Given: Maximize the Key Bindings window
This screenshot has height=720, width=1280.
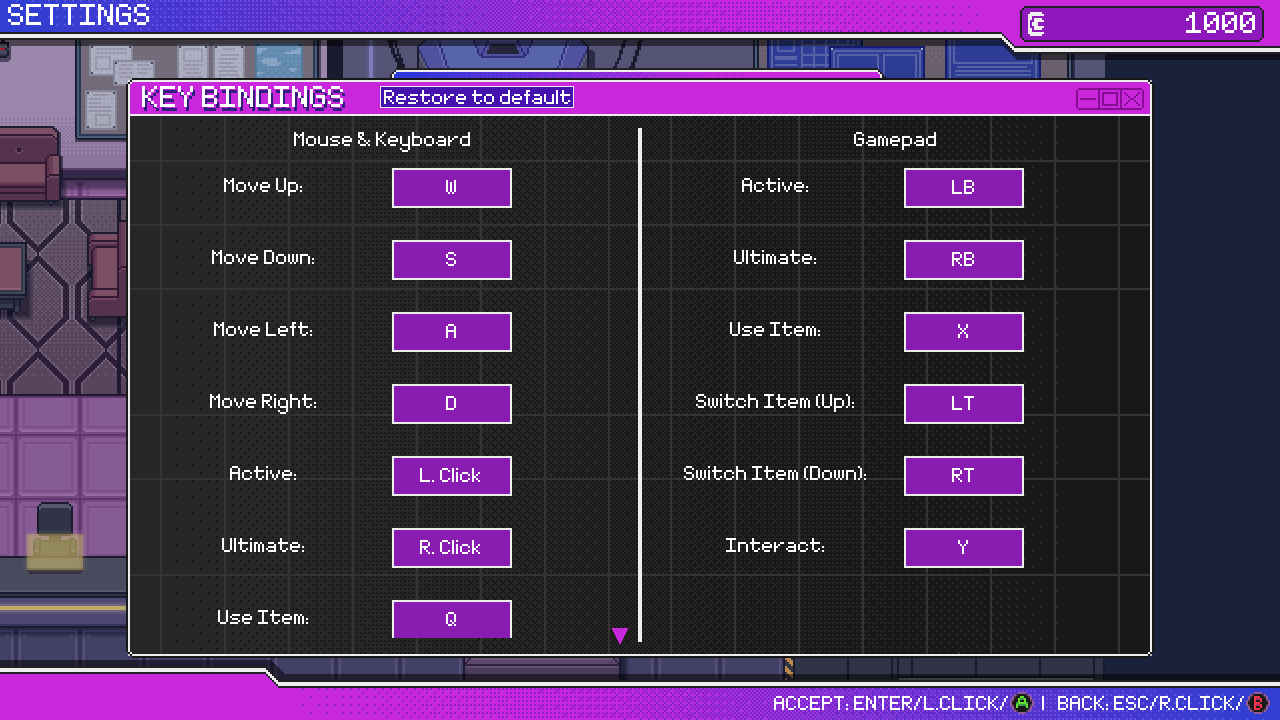Looking at the screenshot, I should pos(1110,98).
